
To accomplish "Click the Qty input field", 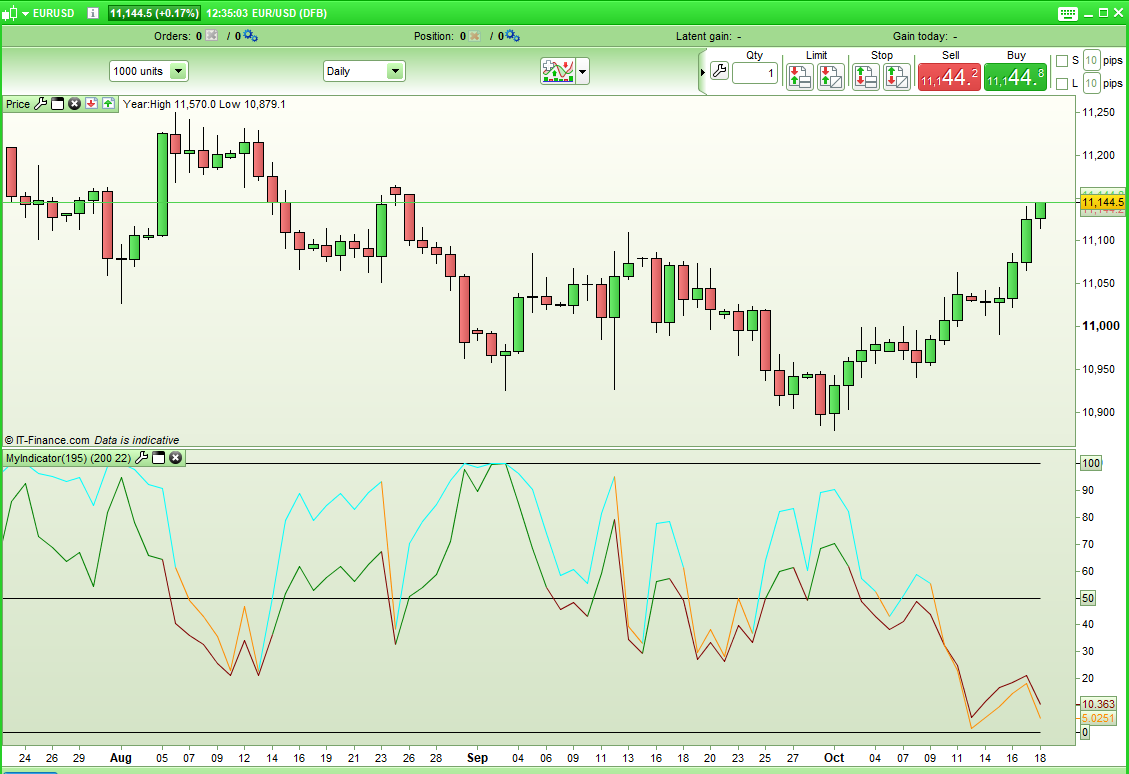I will (x=755, y=73).
